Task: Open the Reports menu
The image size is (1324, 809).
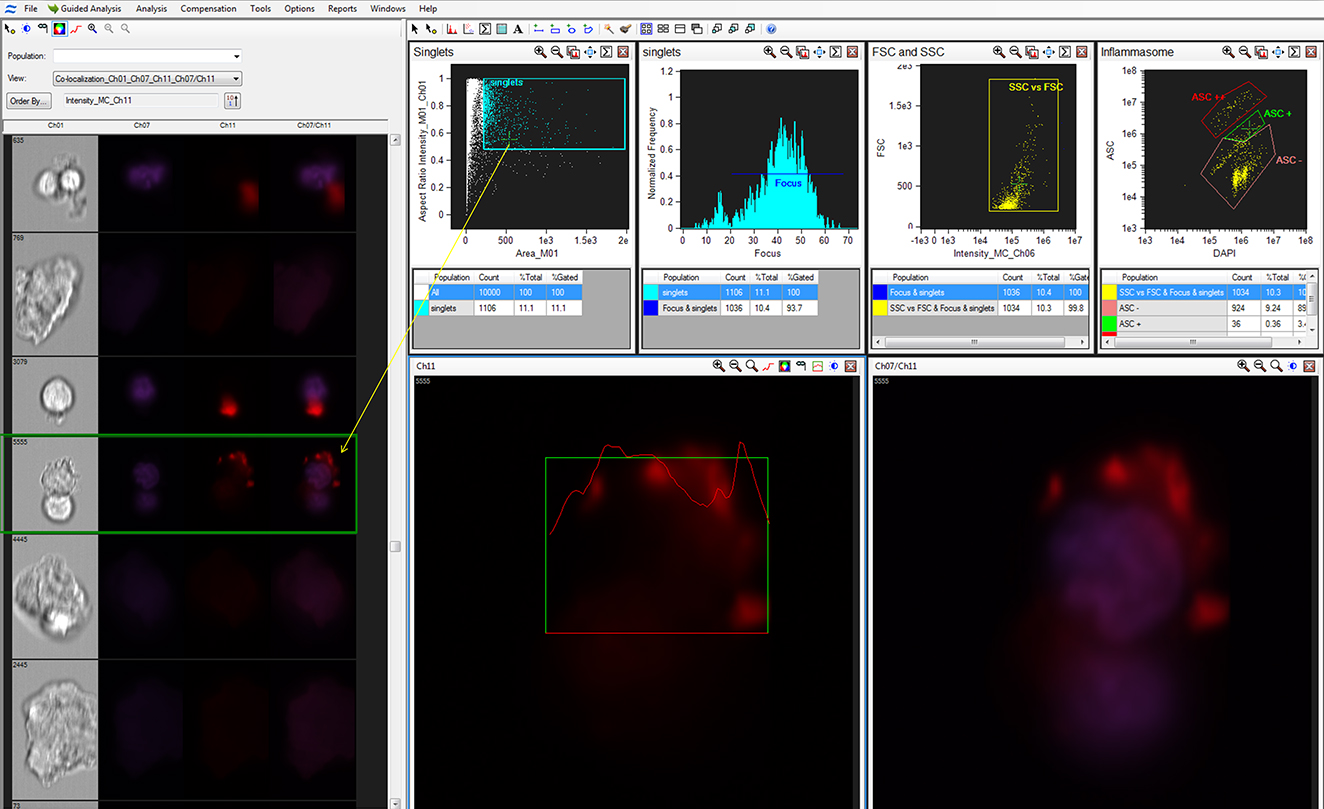Action: [x=342, y=8]
